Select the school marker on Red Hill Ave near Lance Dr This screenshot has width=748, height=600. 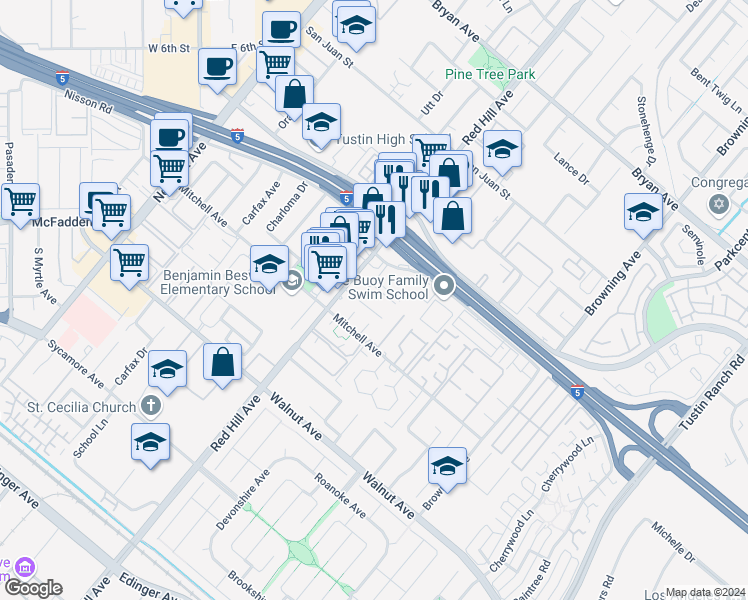click(x=502, y=152)
